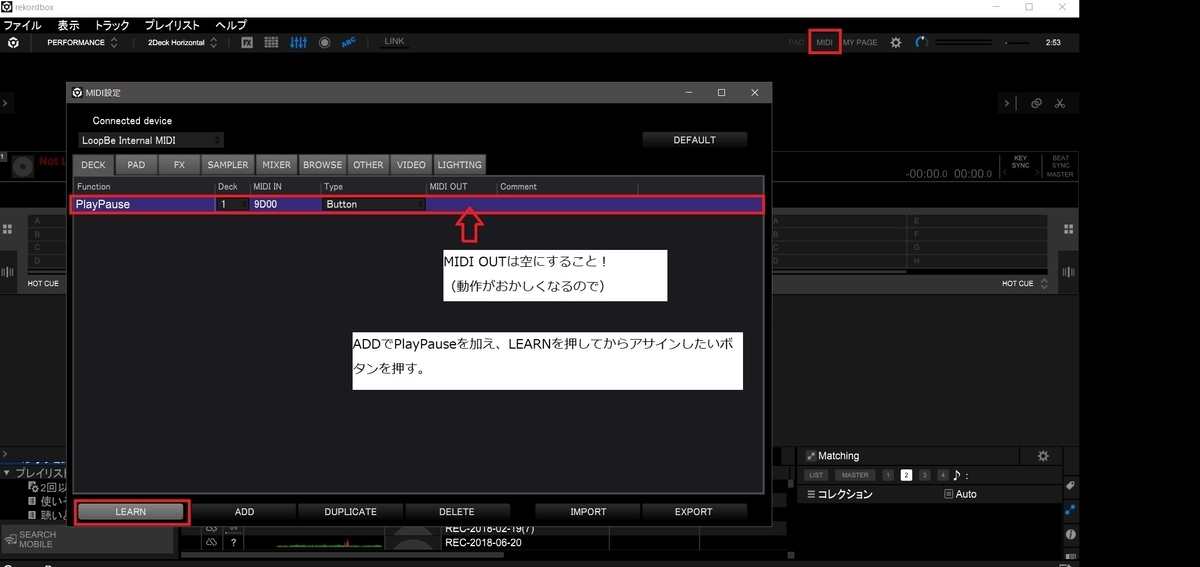The width and height of the screenshot is (1200, 567).
Task: Click the MIDI button in top bar
Action: [825, 43]
